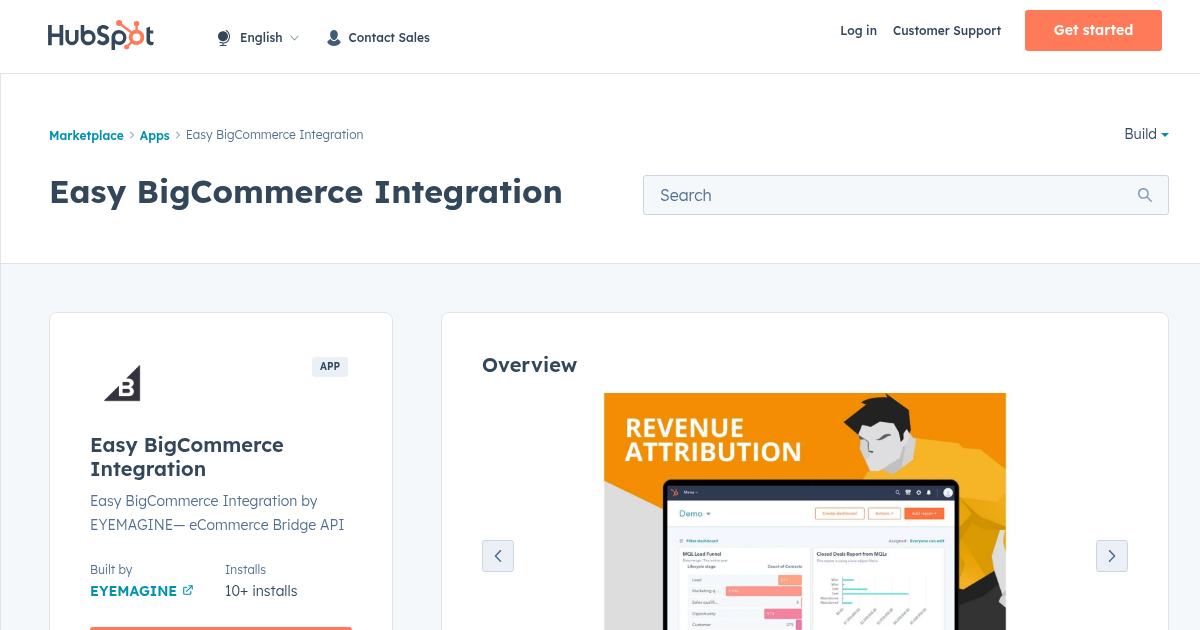Open Customer Support link
Image resolution: width=1200 pixels, height=630 pixels.
click(947, 31)
